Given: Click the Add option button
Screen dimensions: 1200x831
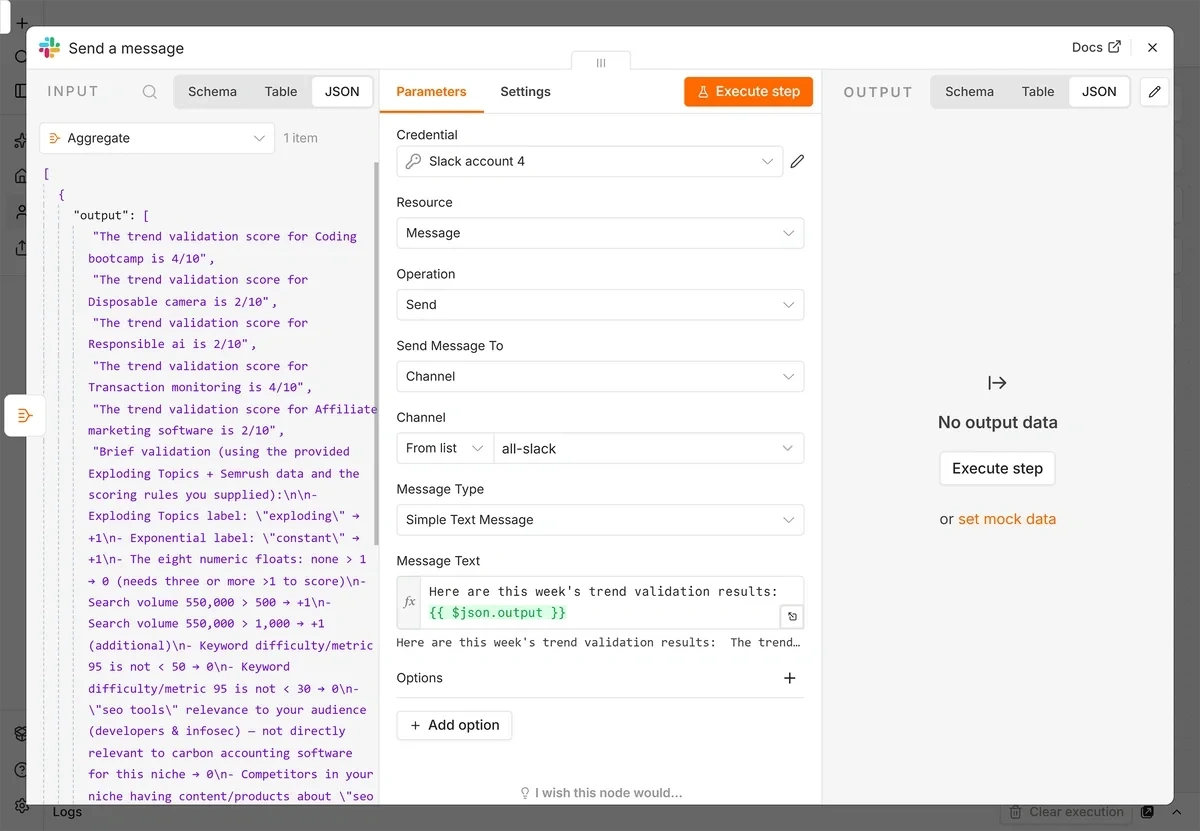Looking at the screenshot, I should pos(454,725).
